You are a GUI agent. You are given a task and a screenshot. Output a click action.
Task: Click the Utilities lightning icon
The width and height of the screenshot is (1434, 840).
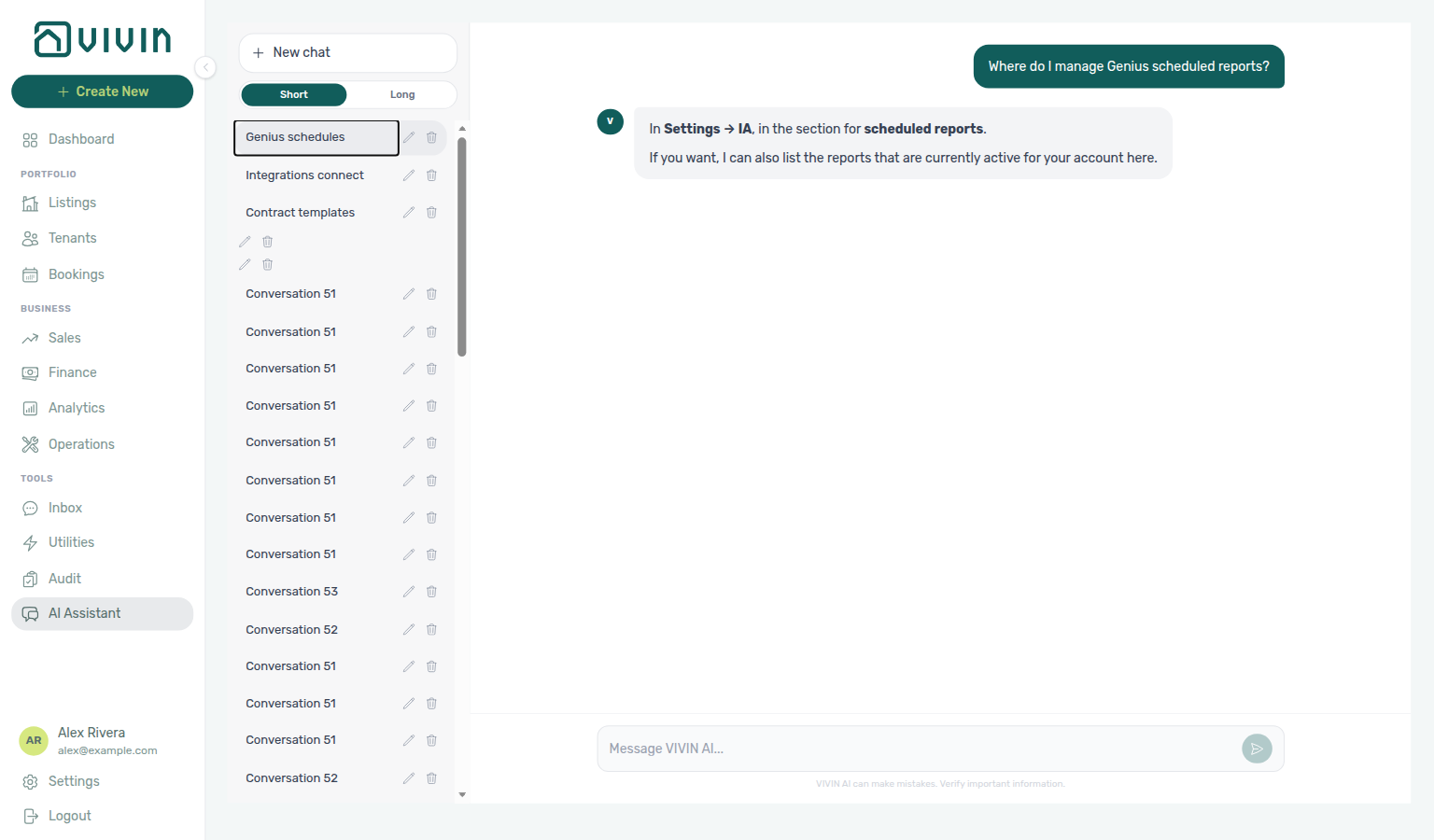click(30, 543)
